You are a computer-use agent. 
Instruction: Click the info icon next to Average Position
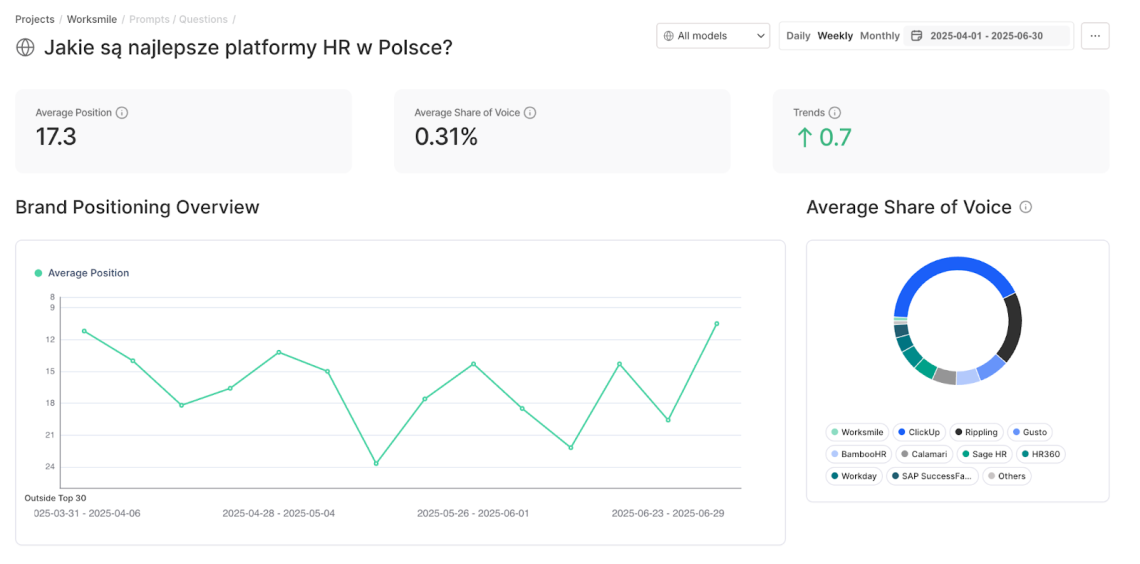click(x=122, y=113)
